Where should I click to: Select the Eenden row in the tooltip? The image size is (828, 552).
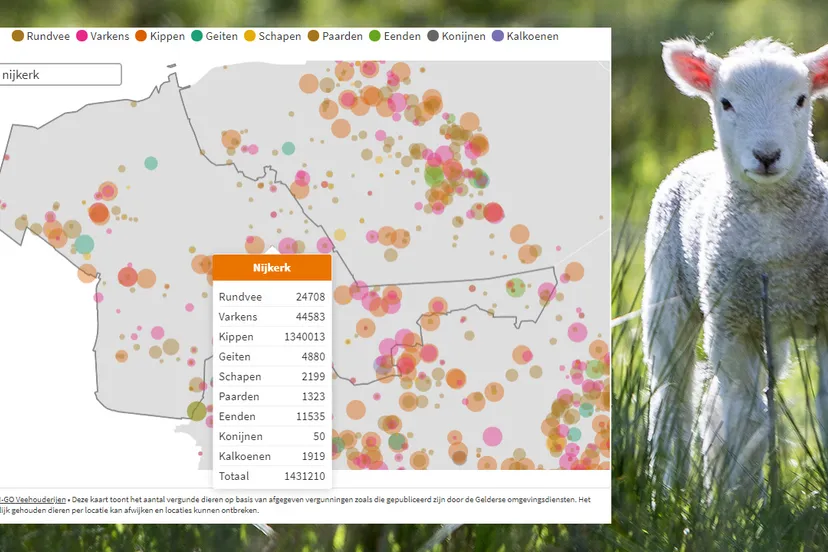(x=272, y=417)
